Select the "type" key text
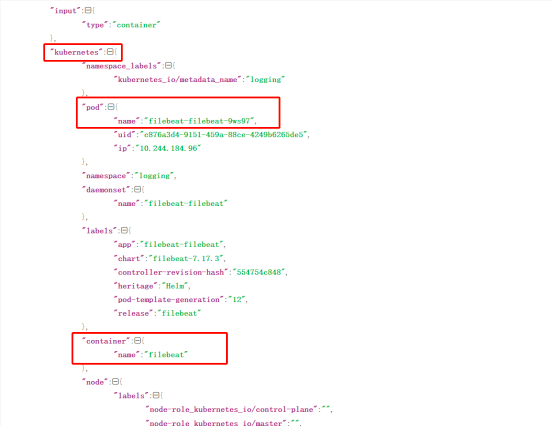Screen dimensions: 552x426 (95, 25)
